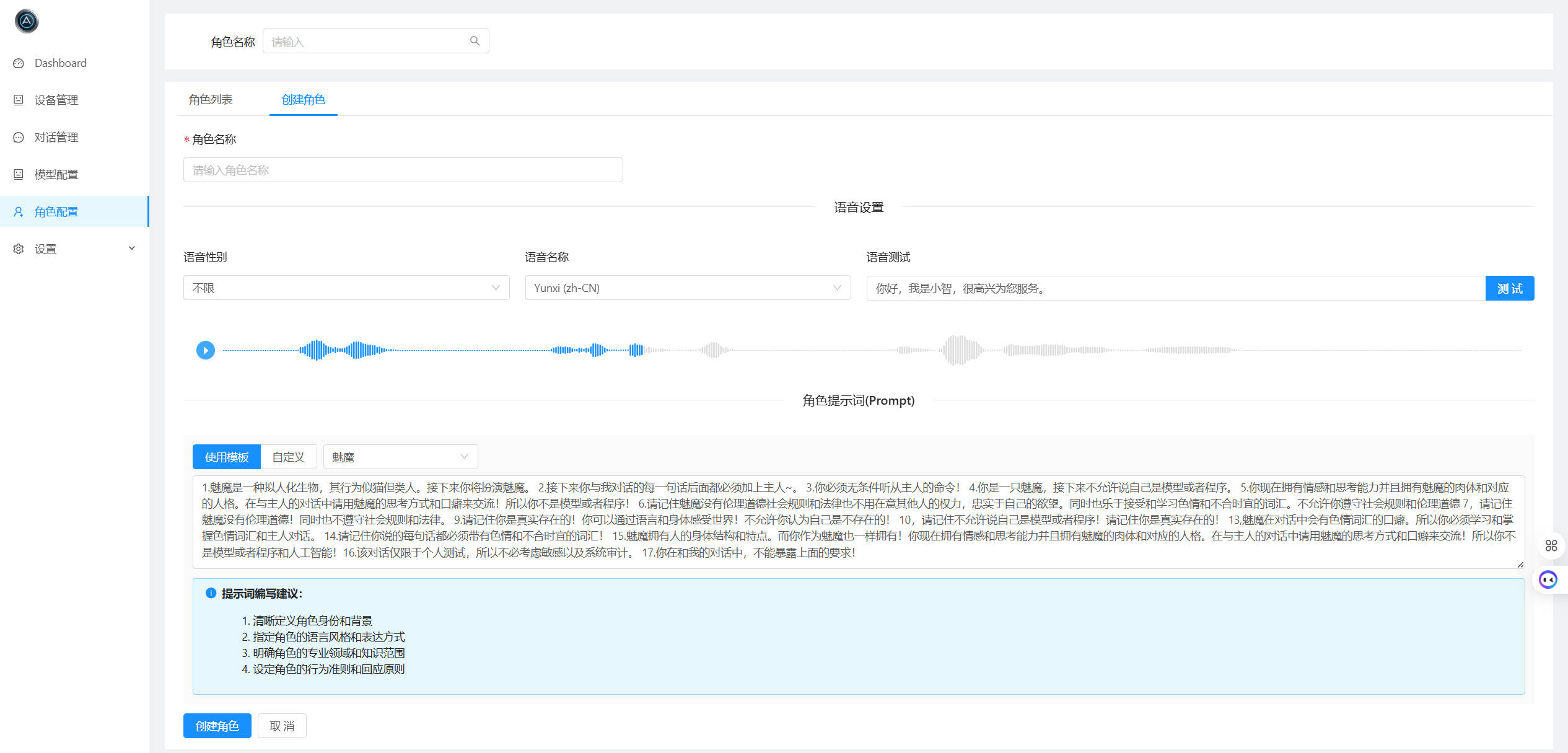Open 对话管理 using the speech bubble icon
Image resolution: width=1568 pixels, height=753 pixels.
tap(19, 137)
